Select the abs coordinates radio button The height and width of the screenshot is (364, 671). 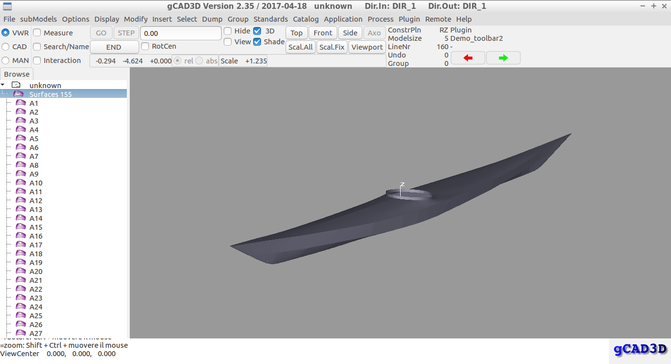coord(199,61)
